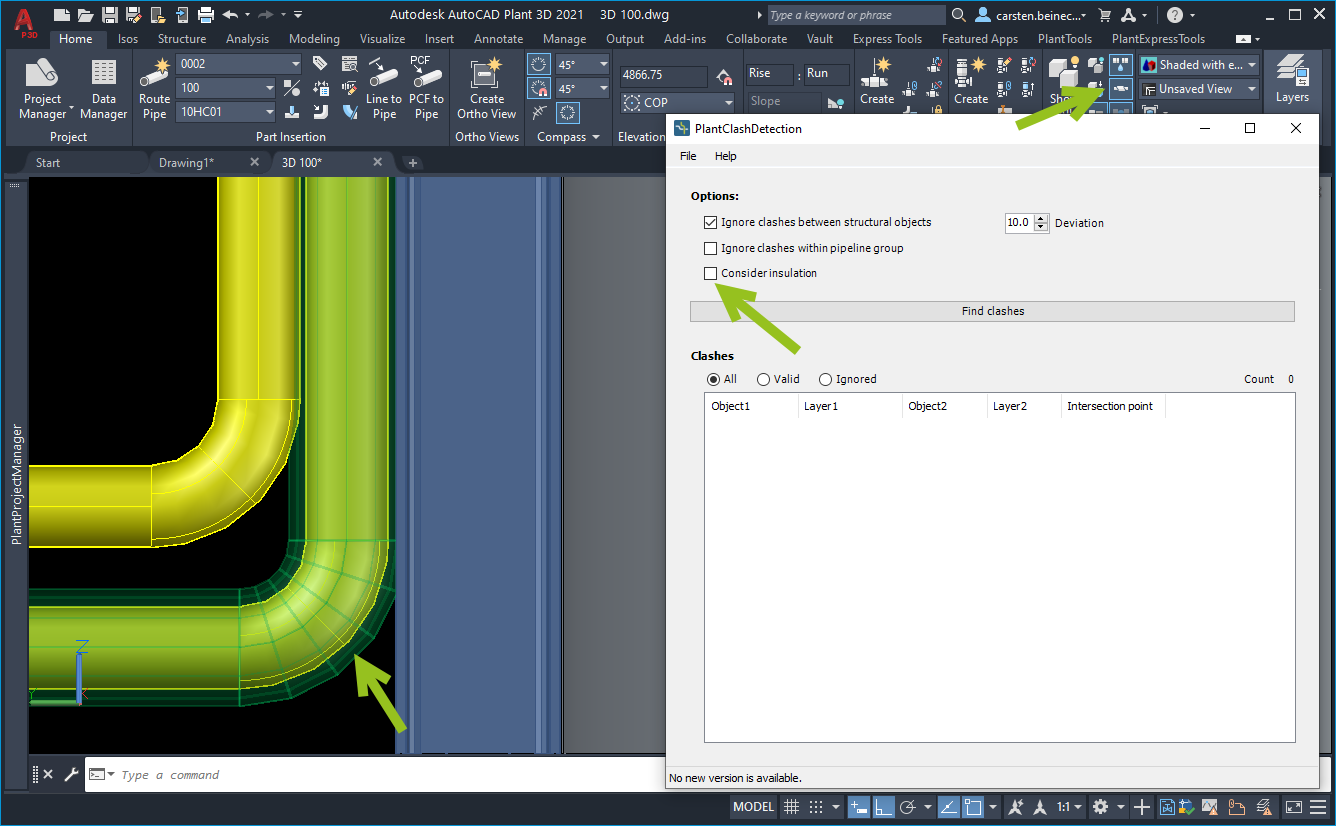This screenshot has width=1336, height=826.
Task: Open the Unsaved View dropdown
Action: 1251,89
